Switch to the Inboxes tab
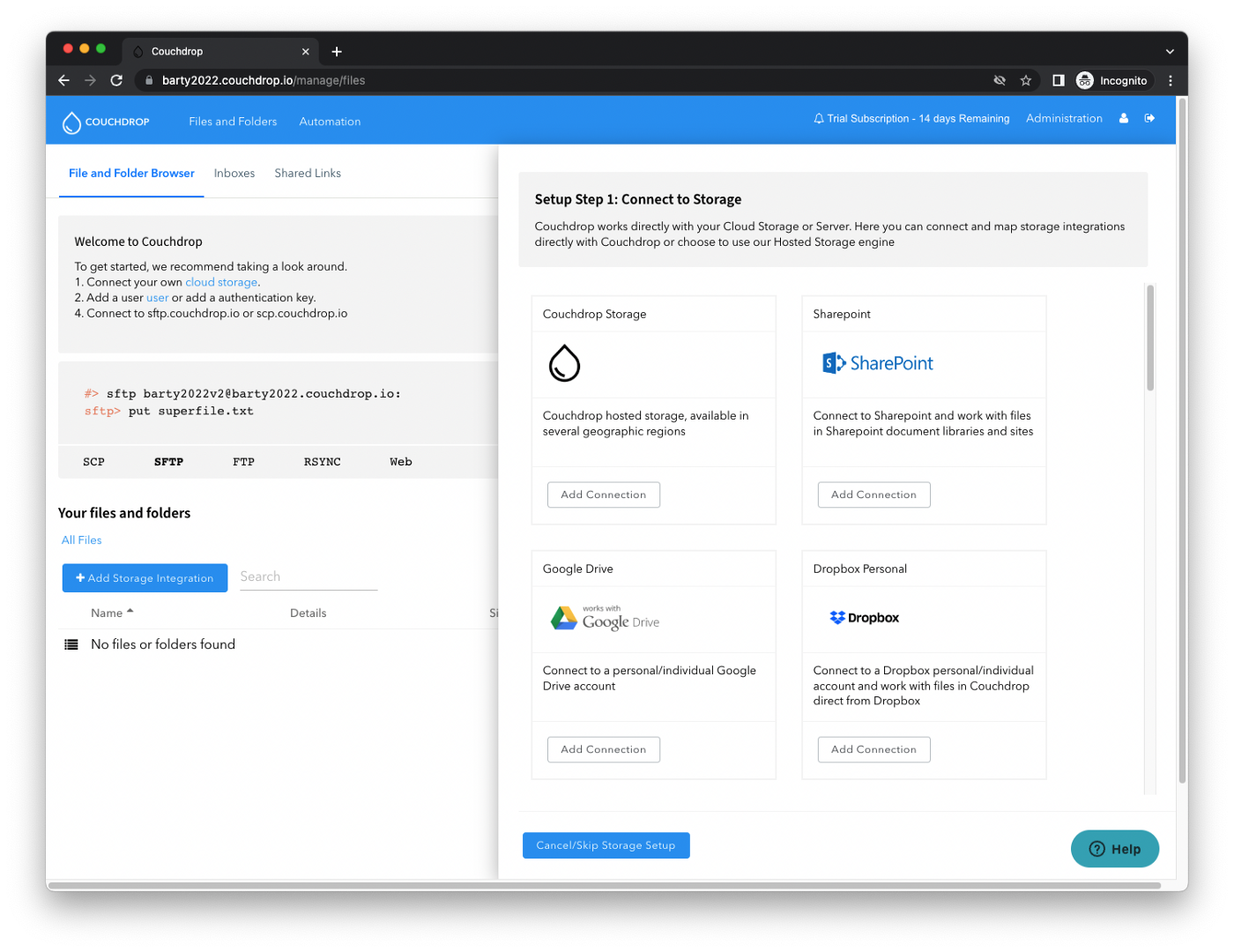1234x952 pixels. tap(234, 174)
